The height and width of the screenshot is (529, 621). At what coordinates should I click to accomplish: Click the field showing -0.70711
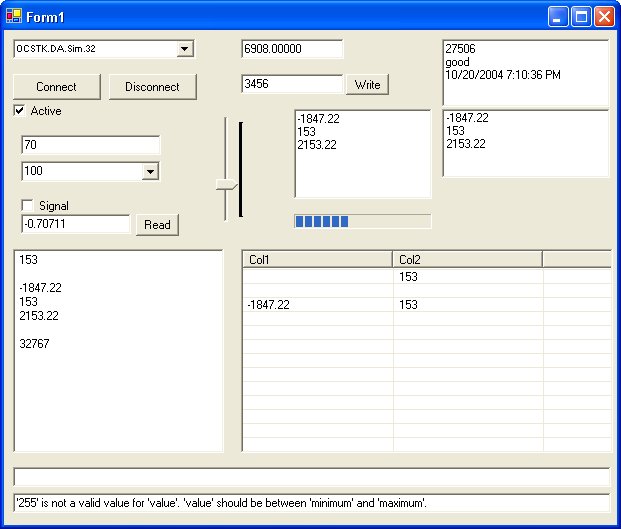[76, 224]
